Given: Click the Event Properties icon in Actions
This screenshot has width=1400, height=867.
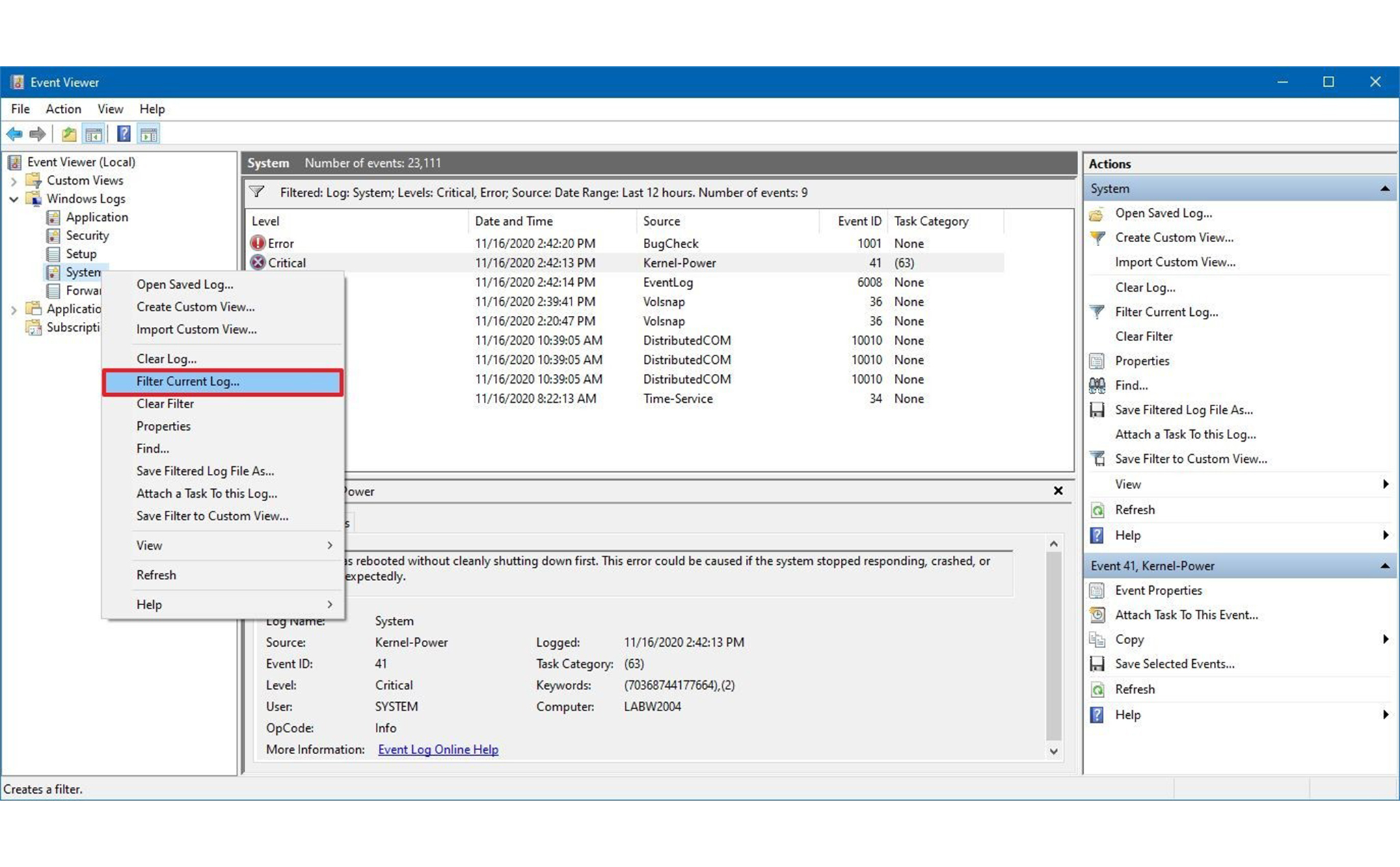Looking at the screenshot, I should pos(1097,591).
